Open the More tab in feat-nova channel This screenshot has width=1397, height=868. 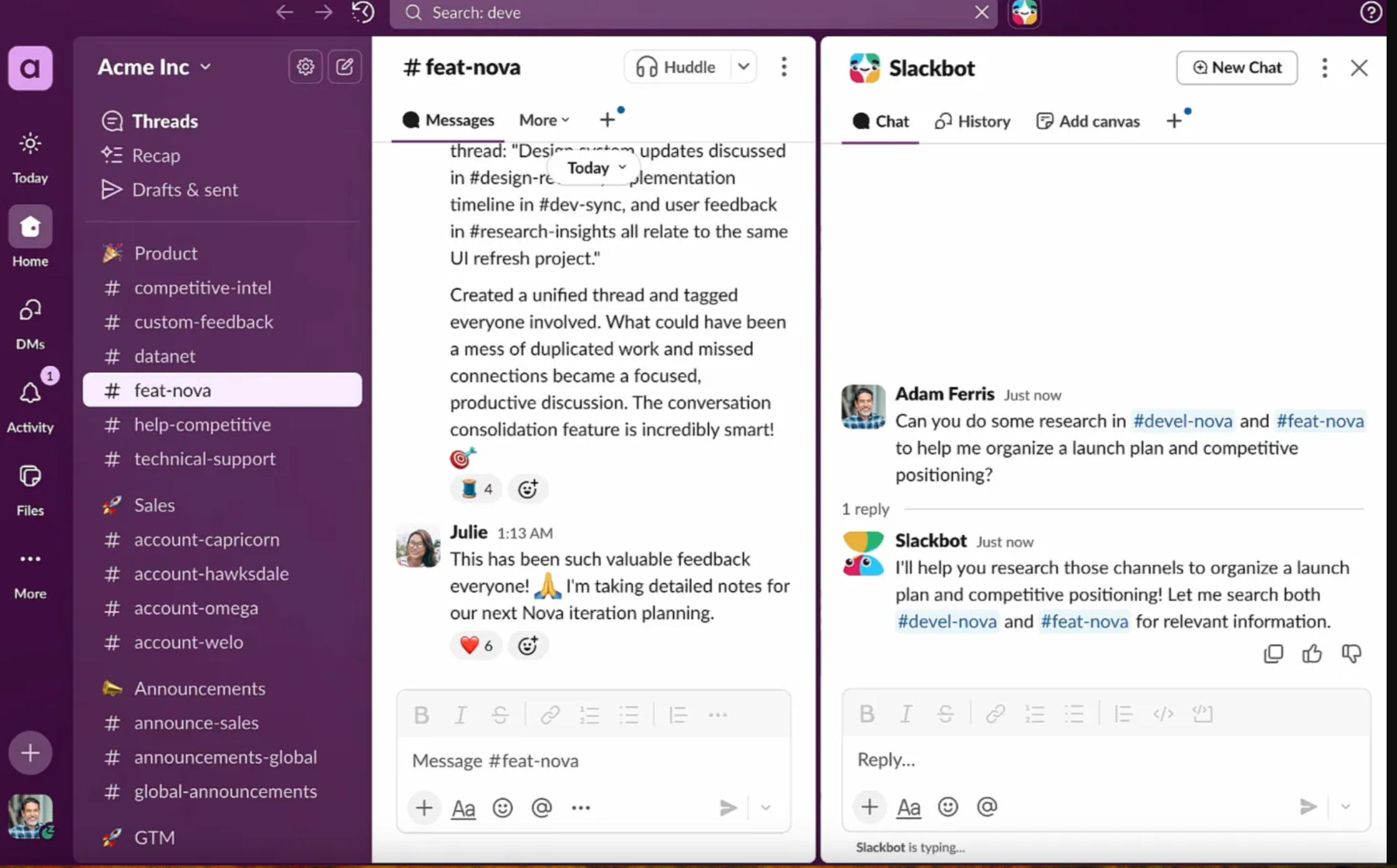543,120
